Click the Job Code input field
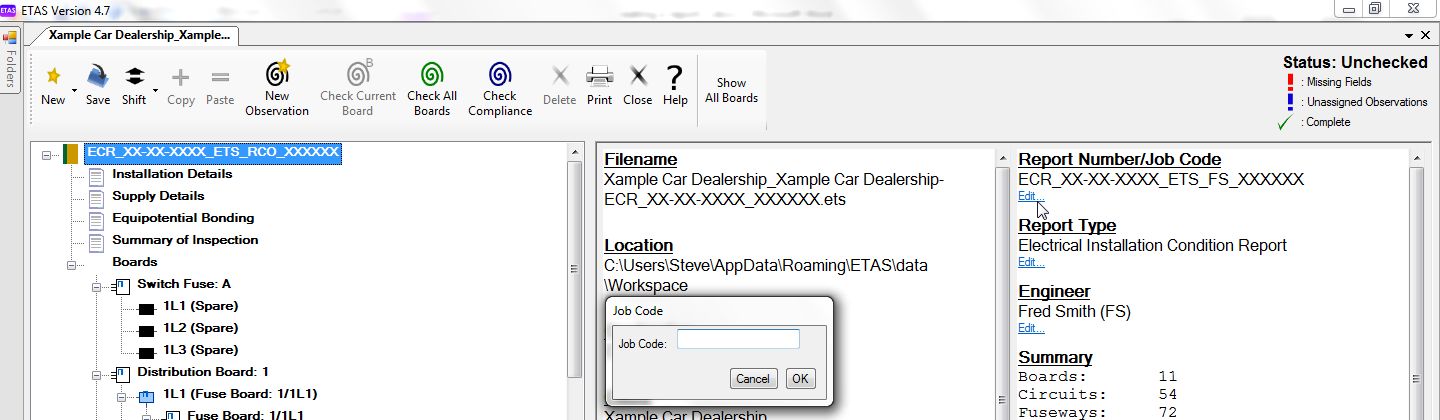Screen dimensions: 1440x420 click(x=738, y=339)
